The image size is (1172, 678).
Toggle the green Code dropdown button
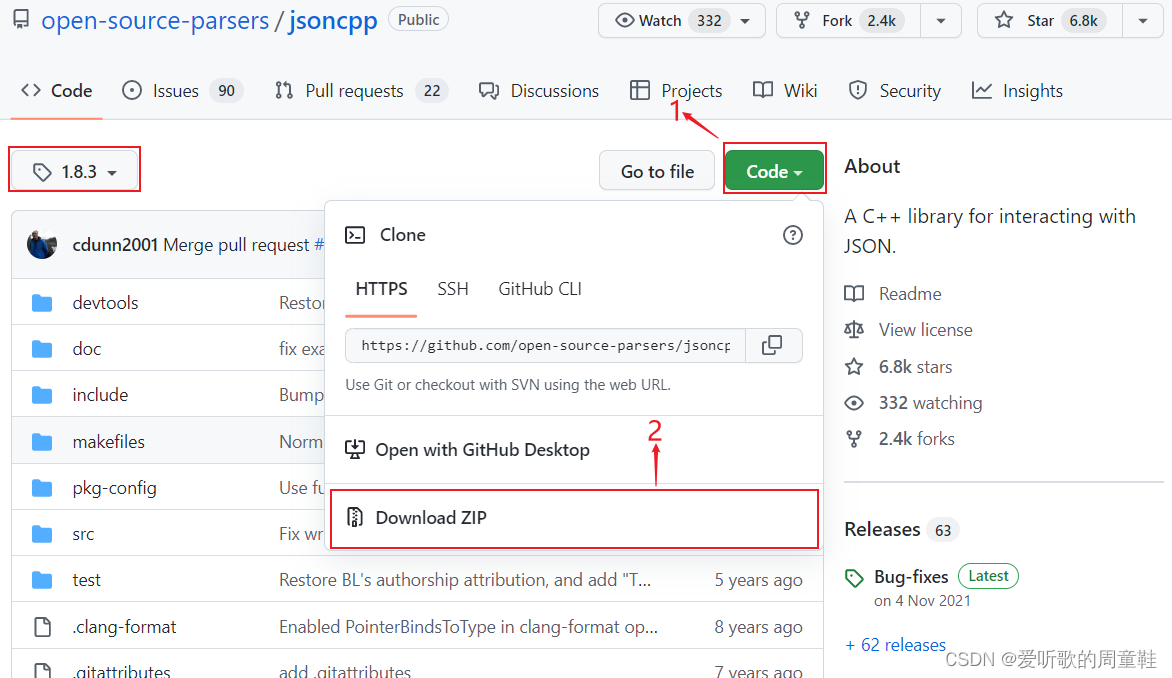pyautogui.click(x=774, y=171)
